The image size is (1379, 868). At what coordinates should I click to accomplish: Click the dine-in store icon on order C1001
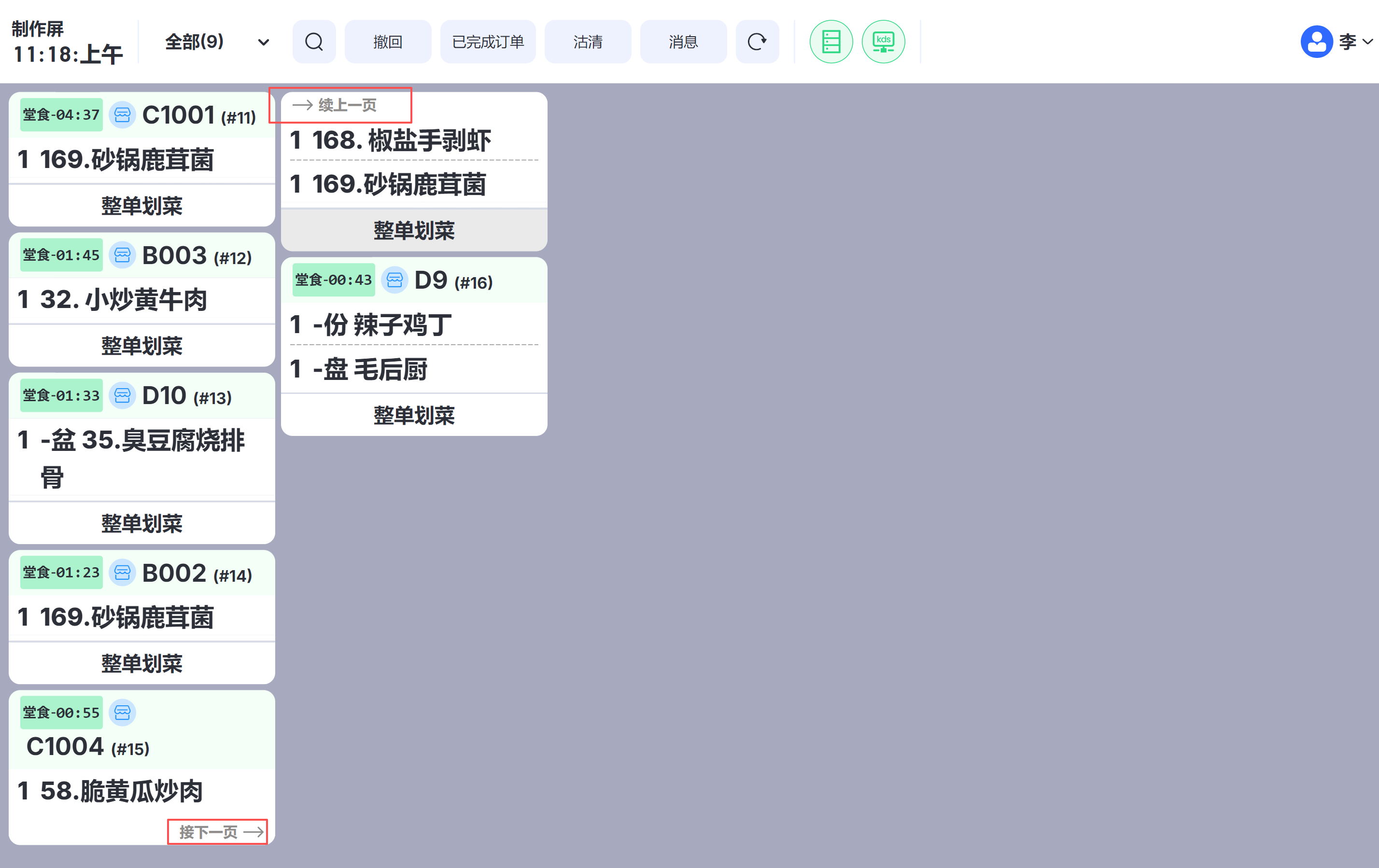coord(122,115)
